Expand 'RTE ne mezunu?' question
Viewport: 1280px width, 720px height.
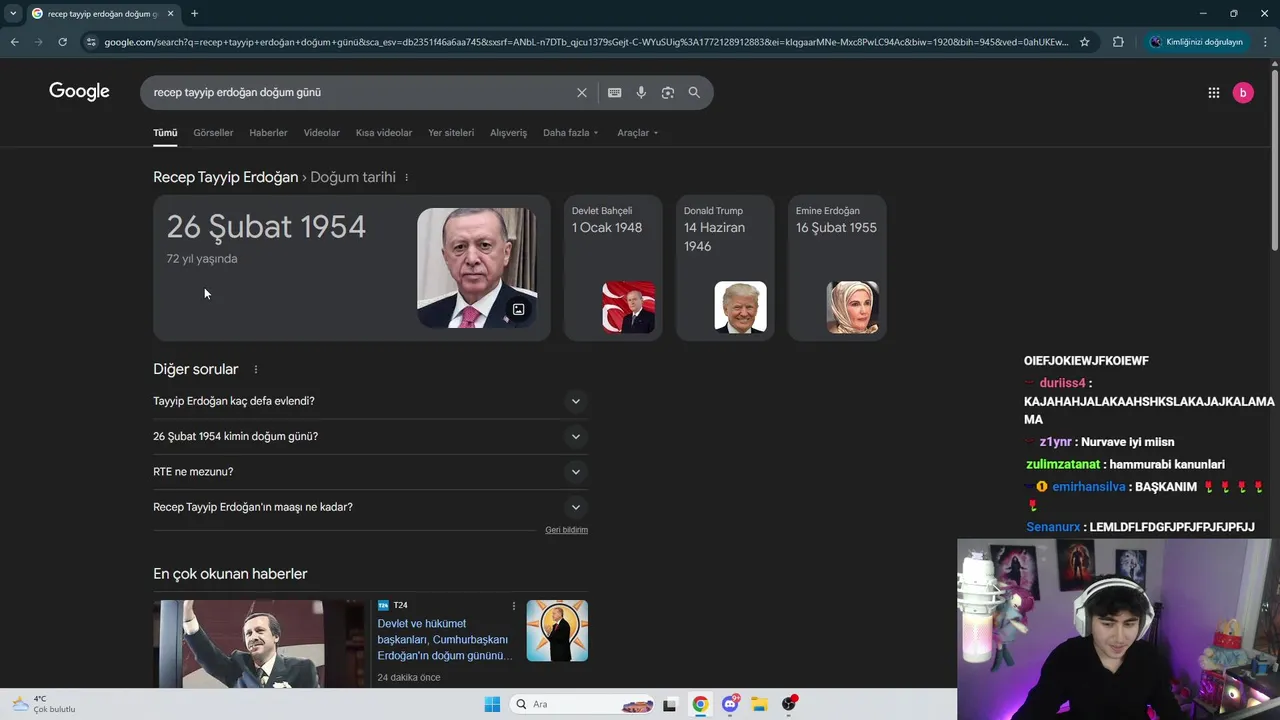point(370,472)
